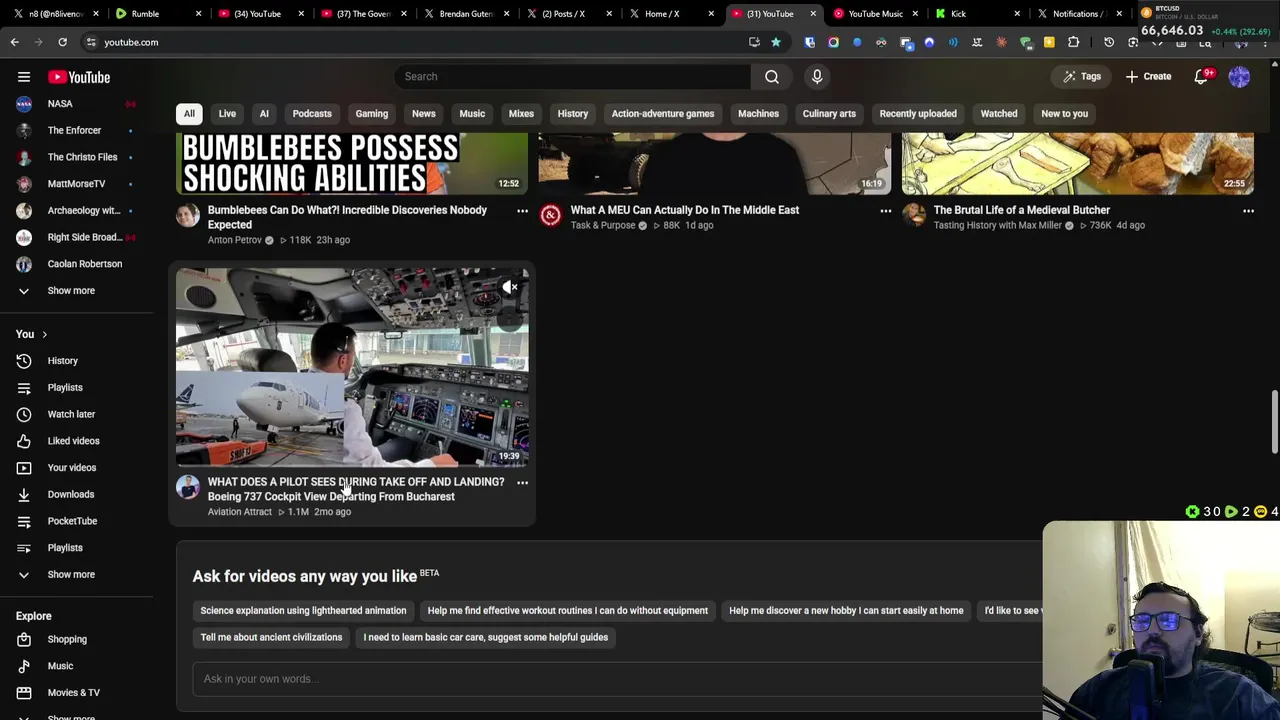Select the Action-adventure games chip
The image size is (1280, 720).
tap(663, 114)
